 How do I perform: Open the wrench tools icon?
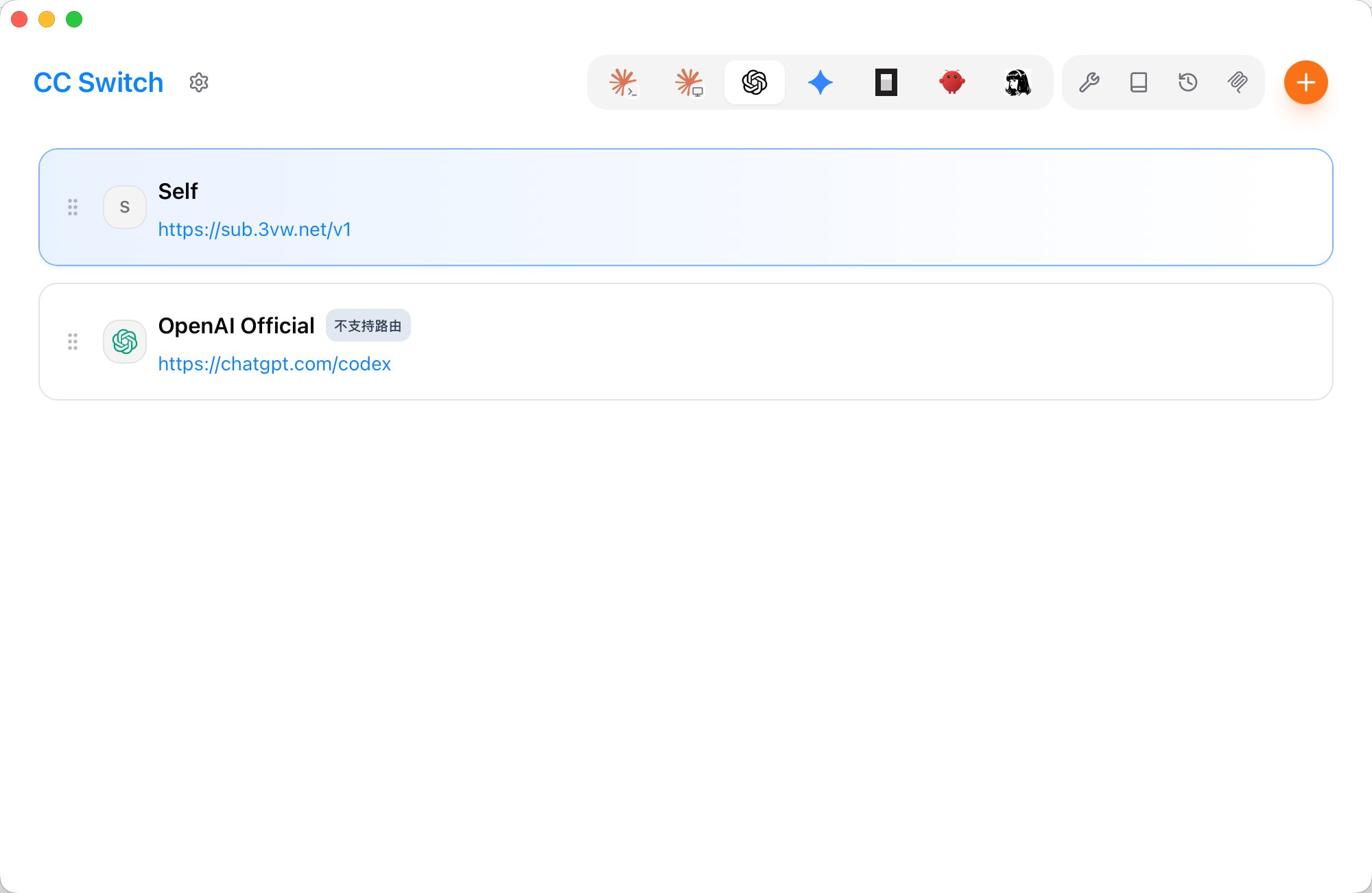coord(1089,82)
